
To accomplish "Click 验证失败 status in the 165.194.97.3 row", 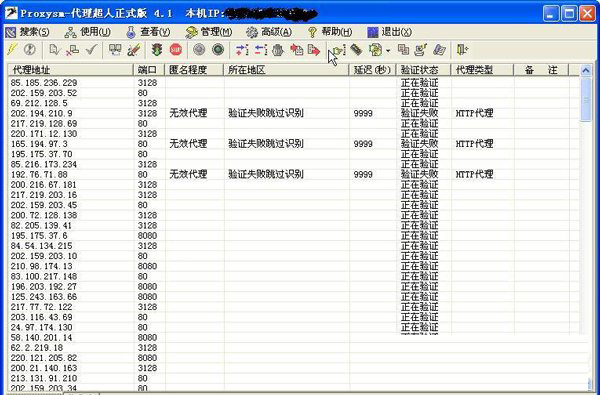I will point(419,144).
